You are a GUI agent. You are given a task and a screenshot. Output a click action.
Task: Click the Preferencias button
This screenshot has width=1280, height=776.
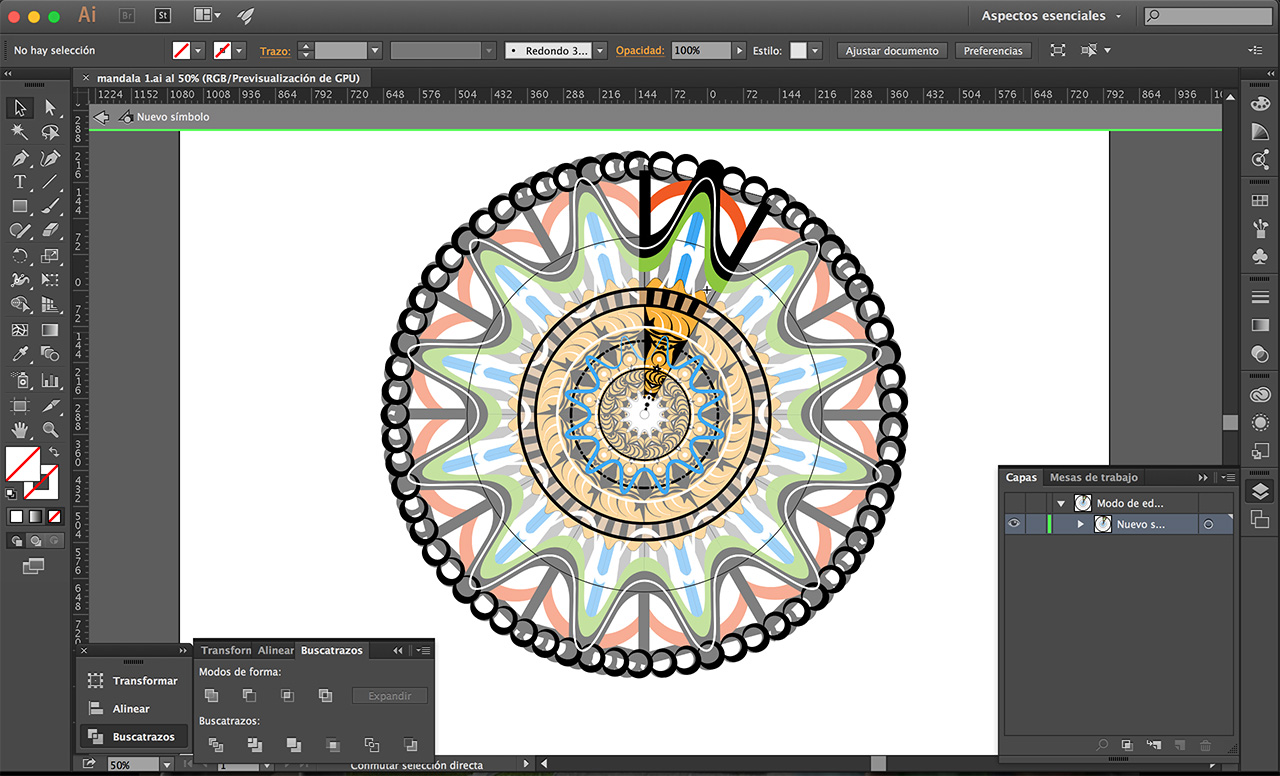click(x=993, y=50)
